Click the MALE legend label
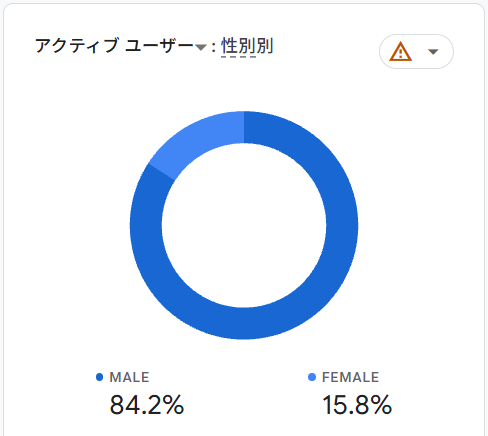This screenshot has height=436, width=488. (x=129, y=377)
